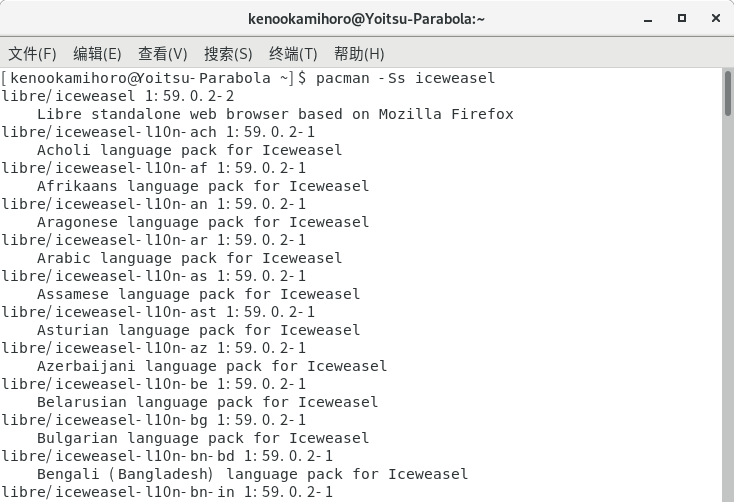Click the Acholi language pack line

(x=189, y=150)
